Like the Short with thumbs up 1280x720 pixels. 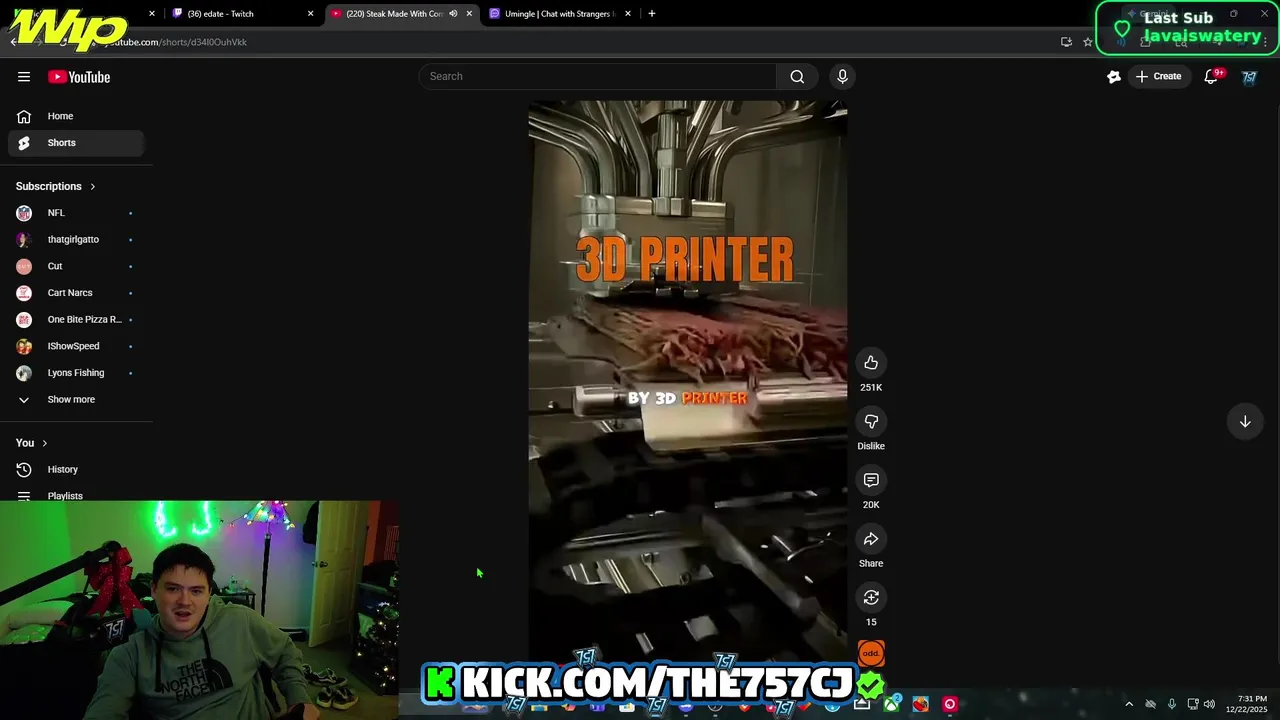(871, 362)
